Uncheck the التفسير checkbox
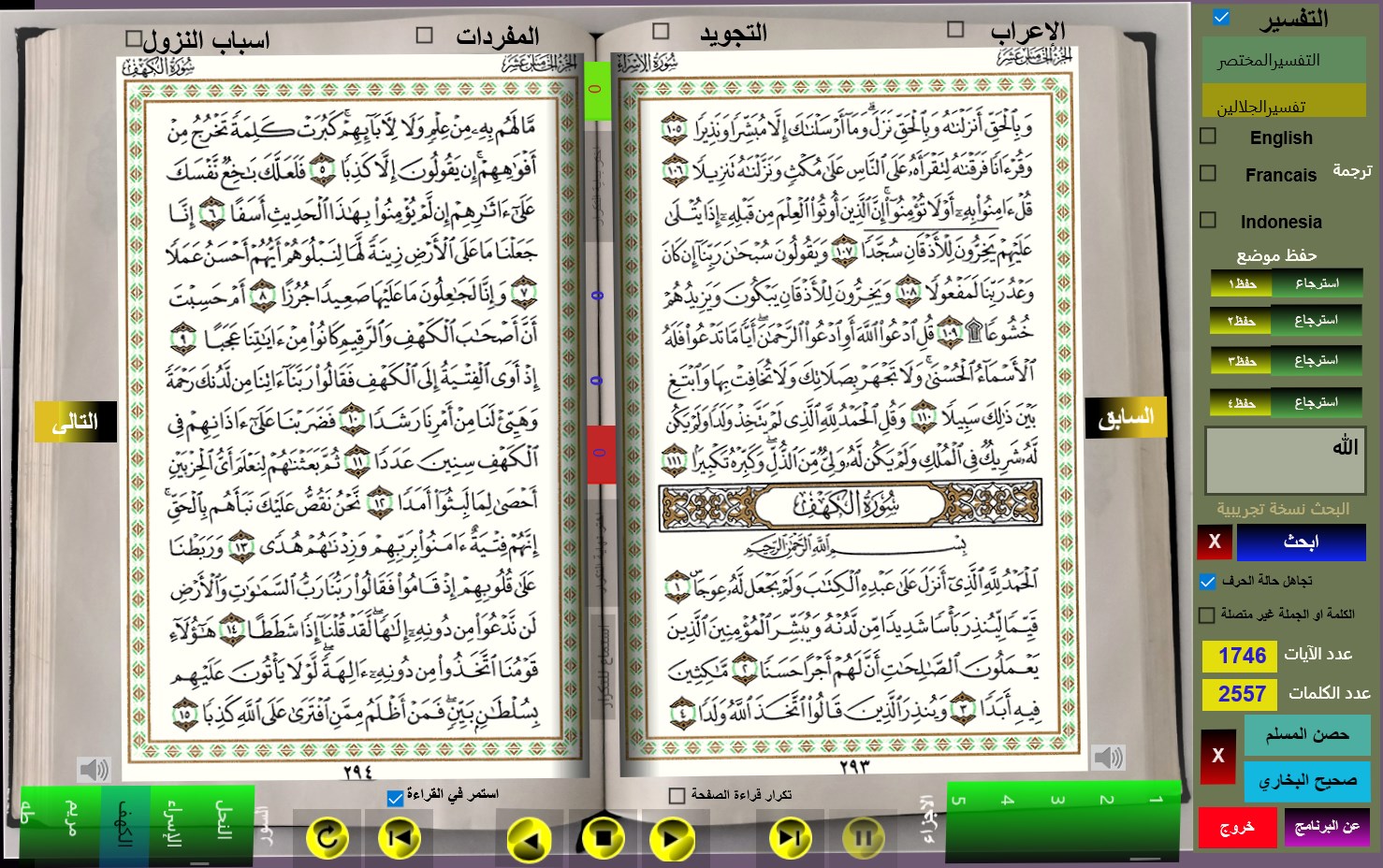This screenshot has width=1383, height=868. click(x=1221, y=17)
